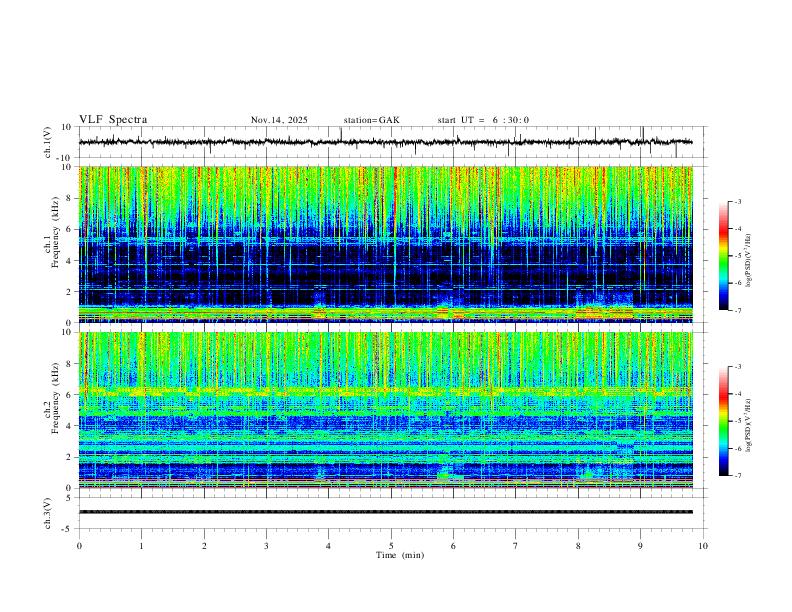Click time axis tick label "9"
The width and height of the screenshot is (792, 612).
[x=640, y=546]
